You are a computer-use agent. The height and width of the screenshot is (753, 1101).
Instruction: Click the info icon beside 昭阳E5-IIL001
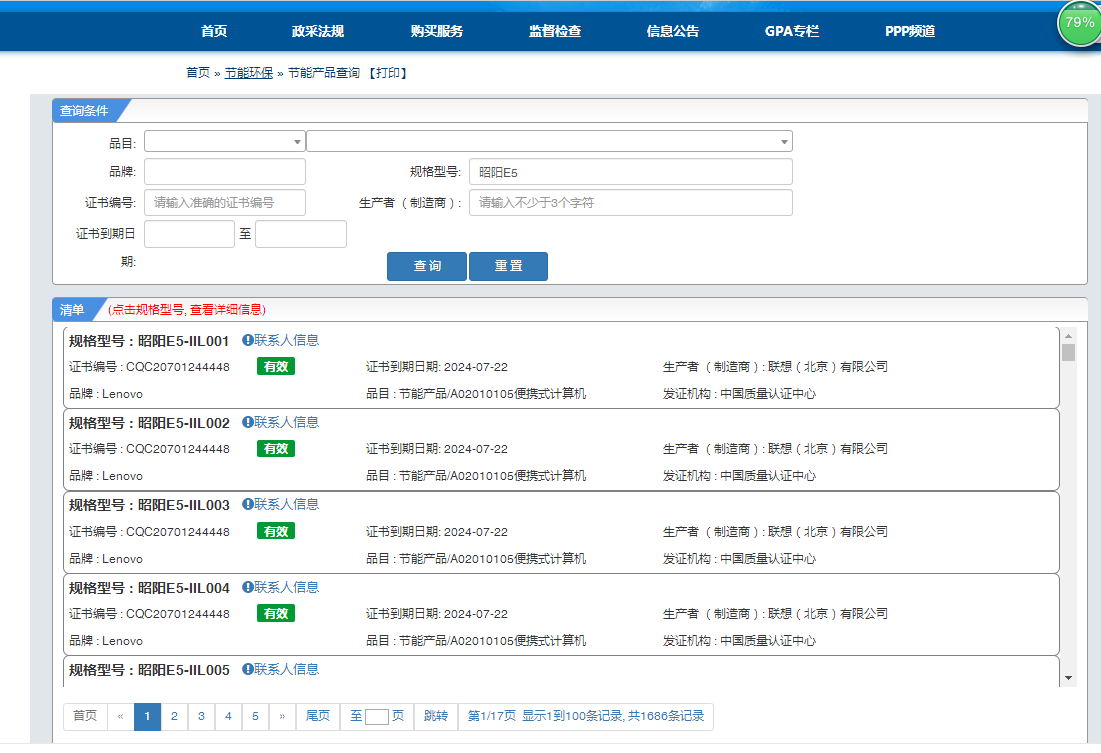(248, 340)
